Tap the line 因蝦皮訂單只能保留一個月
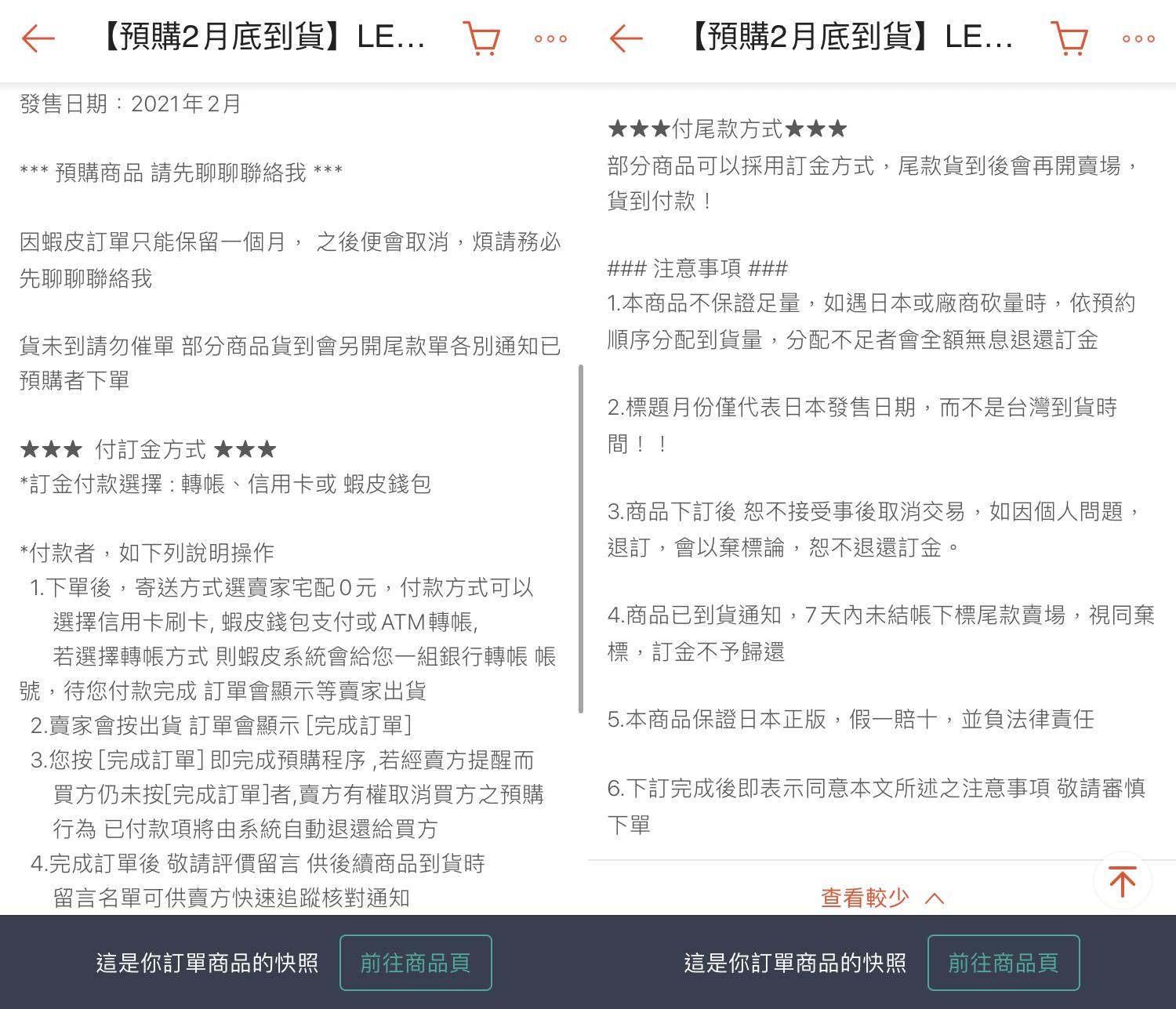The width and height of the screenshot is (1176, 1009). tap(290, 260)
